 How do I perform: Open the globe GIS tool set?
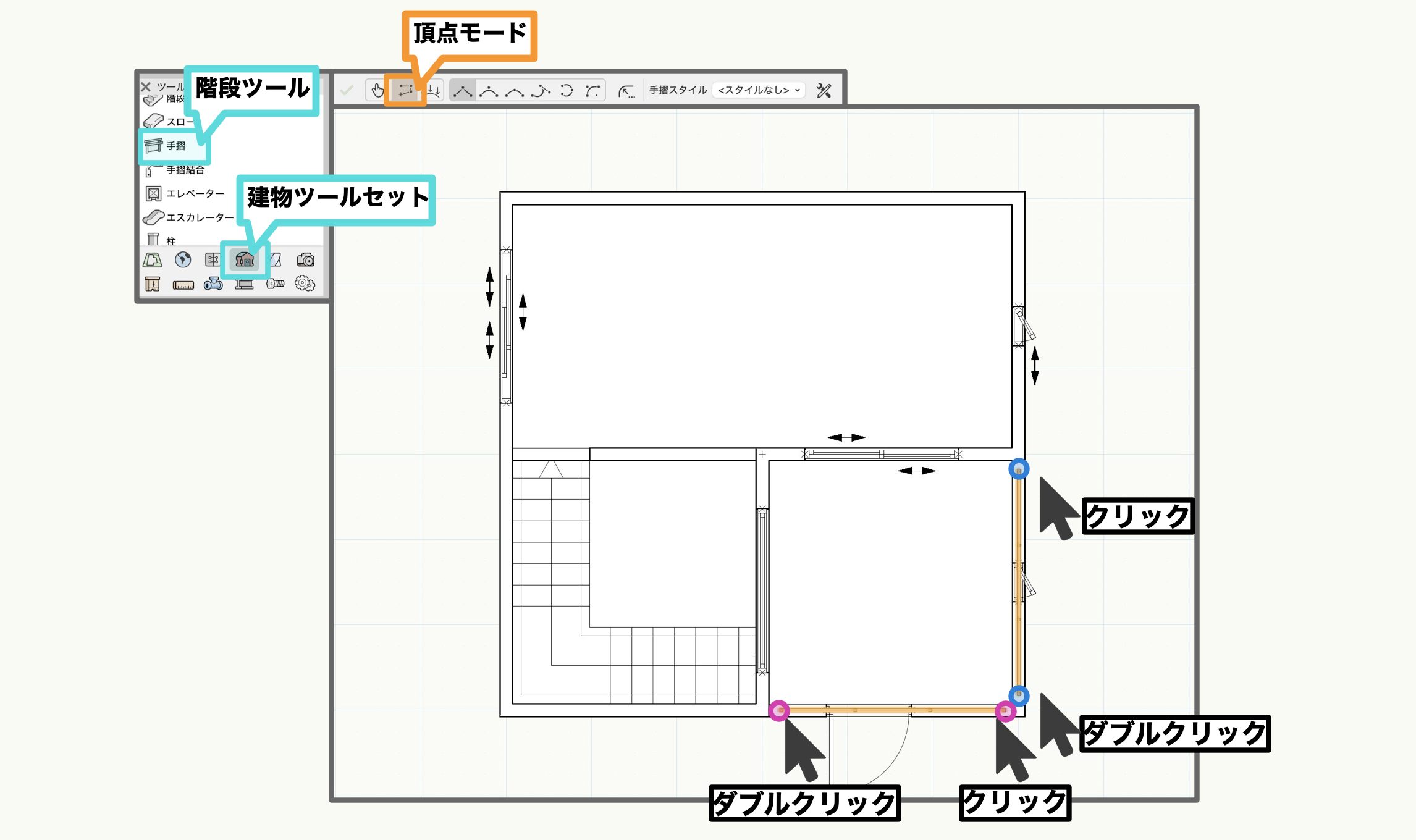[x=183, y=259]
